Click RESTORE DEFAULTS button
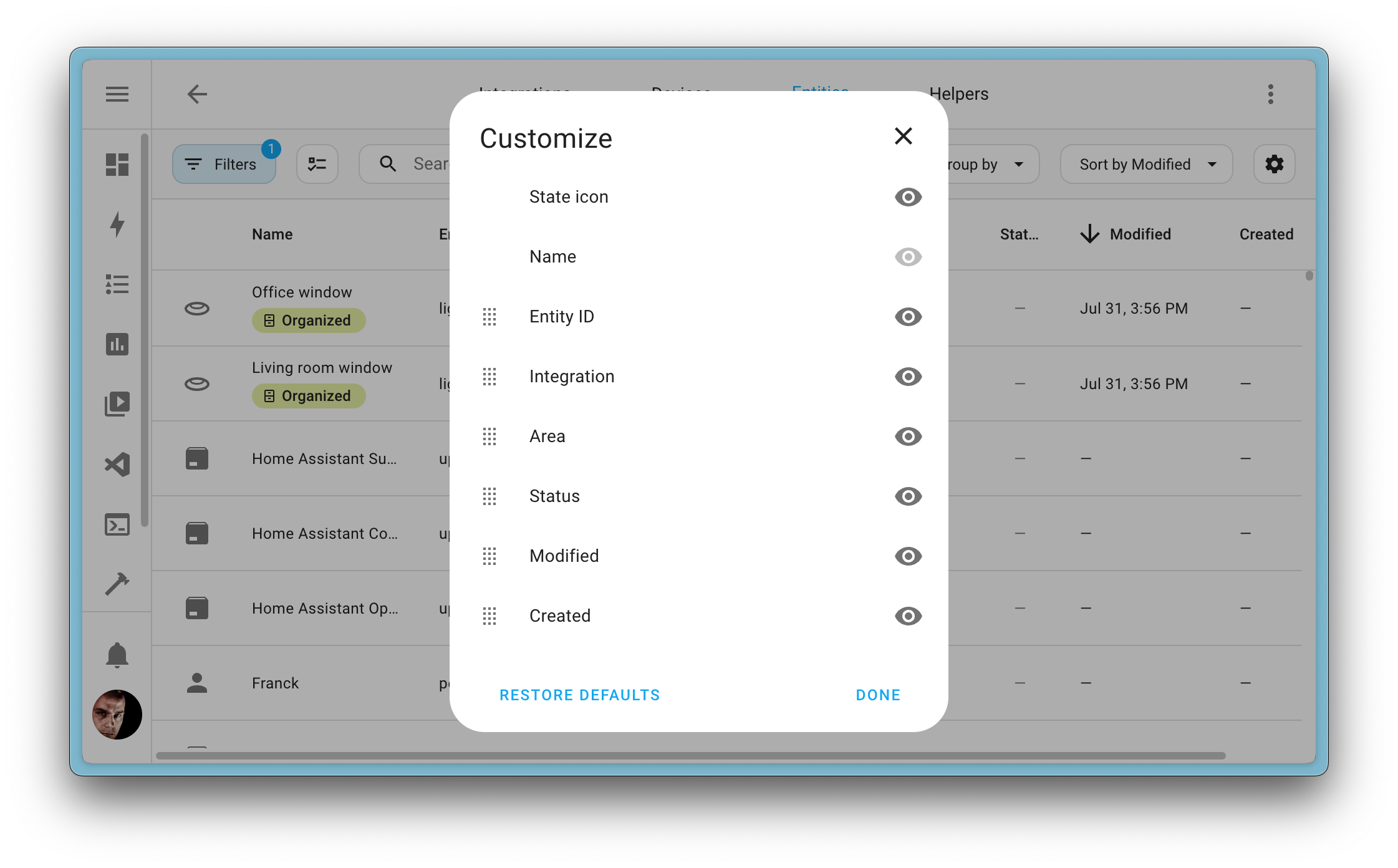 point(579,695)
